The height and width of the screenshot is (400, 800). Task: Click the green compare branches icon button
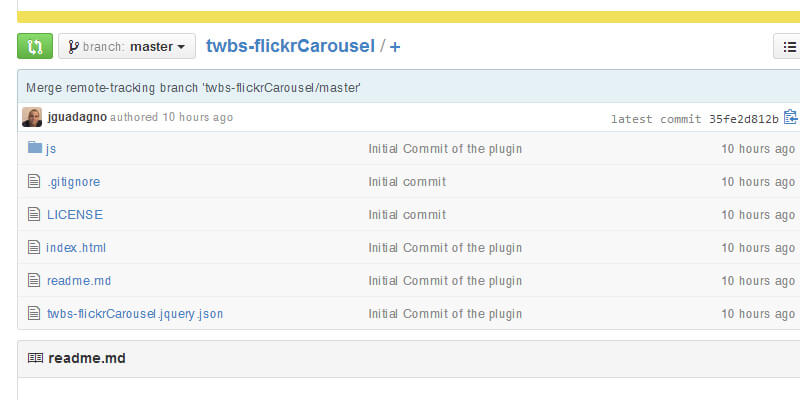35,46
